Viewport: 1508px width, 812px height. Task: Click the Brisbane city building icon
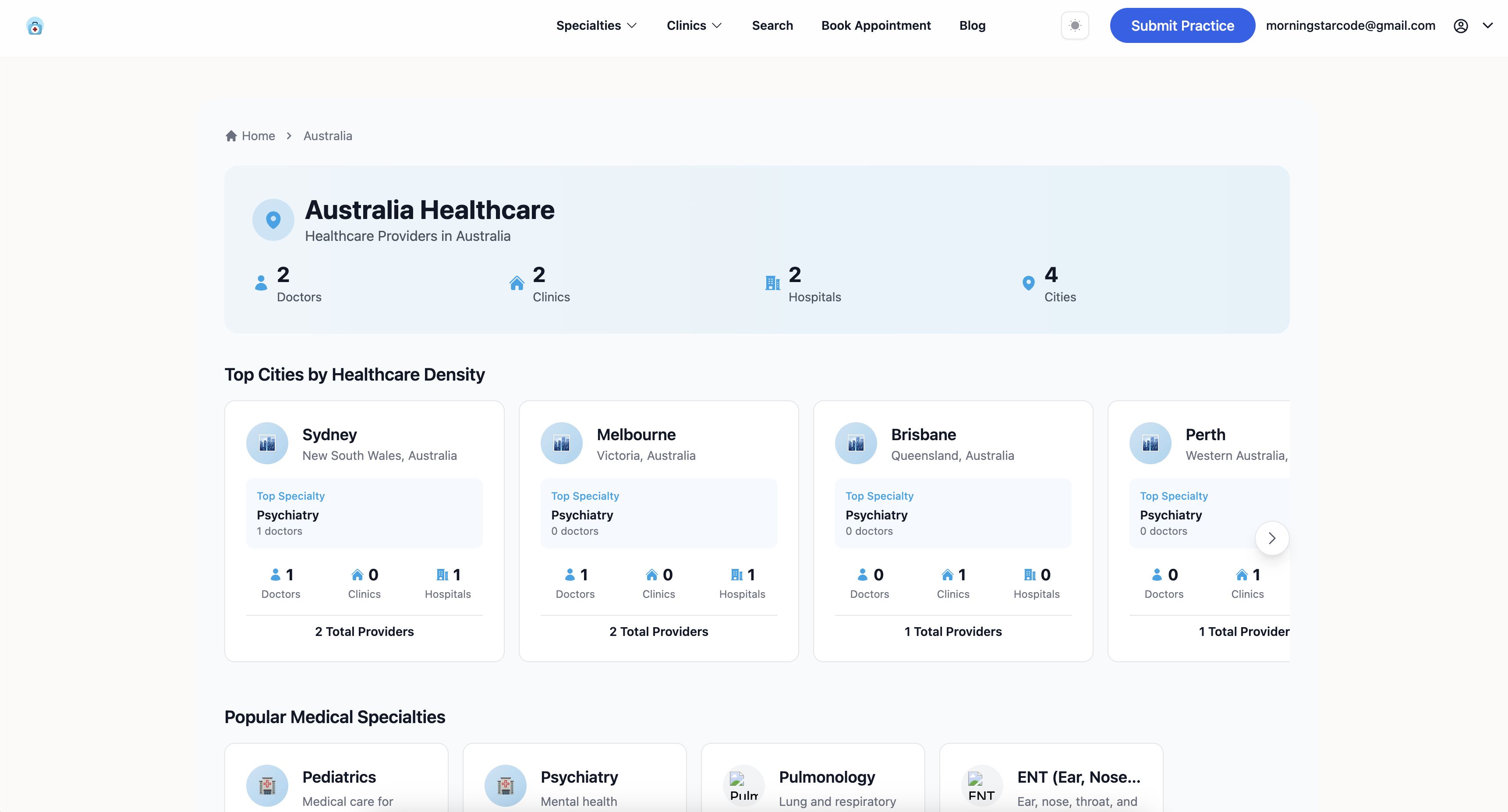pyautogui.click(x=855, y=443)
